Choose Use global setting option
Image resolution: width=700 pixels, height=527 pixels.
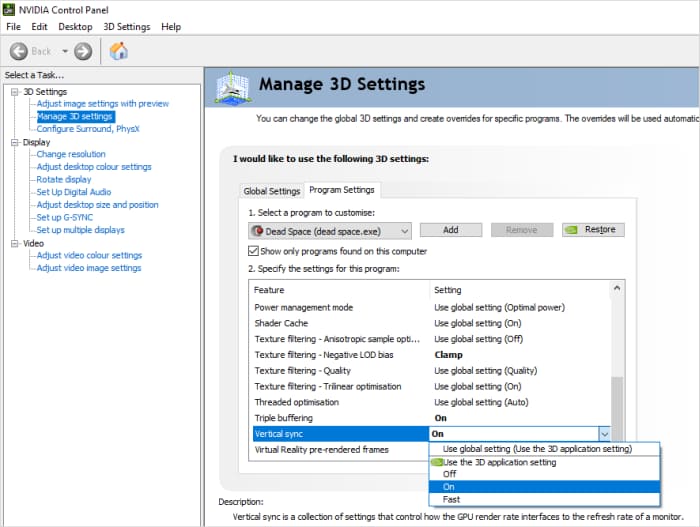click(x=544, y=449)
